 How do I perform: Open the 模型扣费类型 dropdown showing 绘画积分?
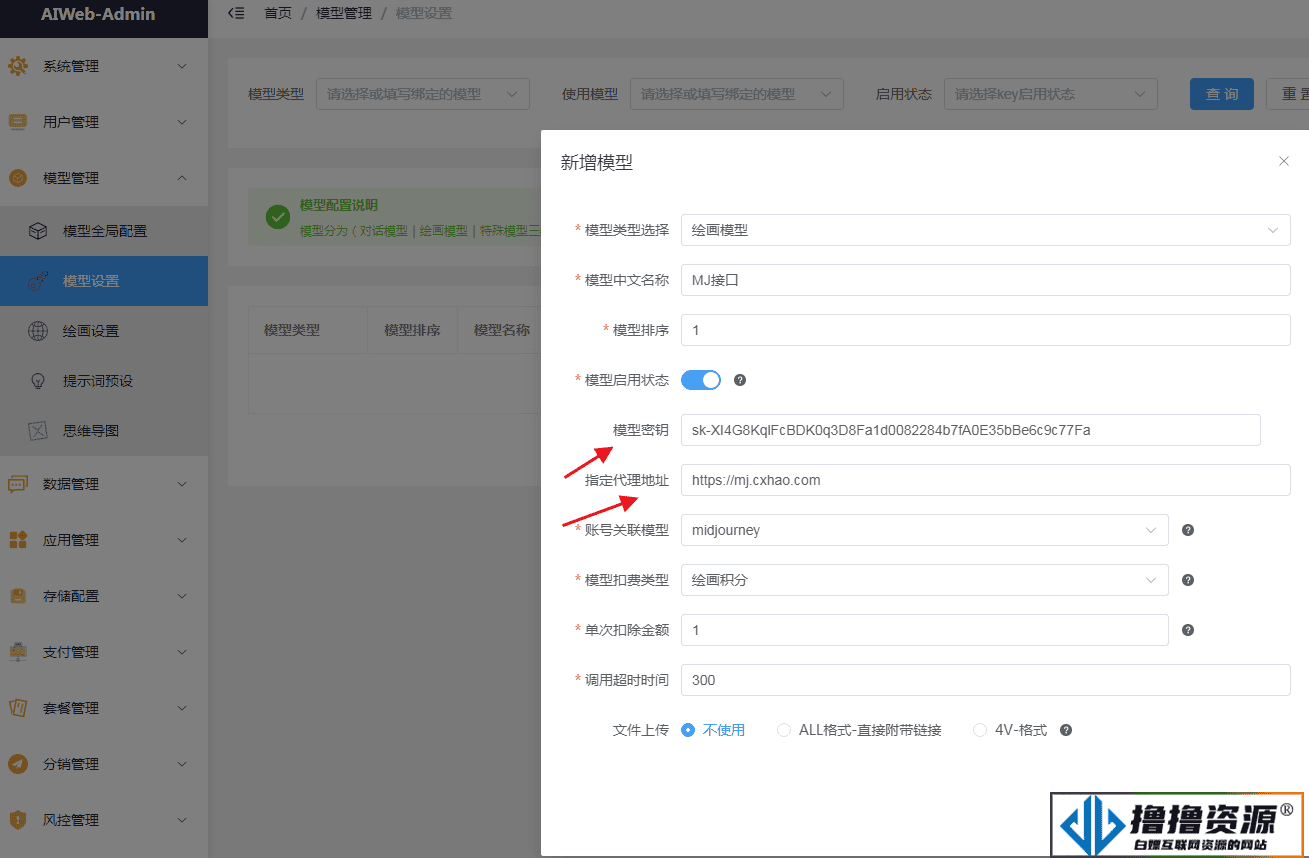[x=925, y=580]
